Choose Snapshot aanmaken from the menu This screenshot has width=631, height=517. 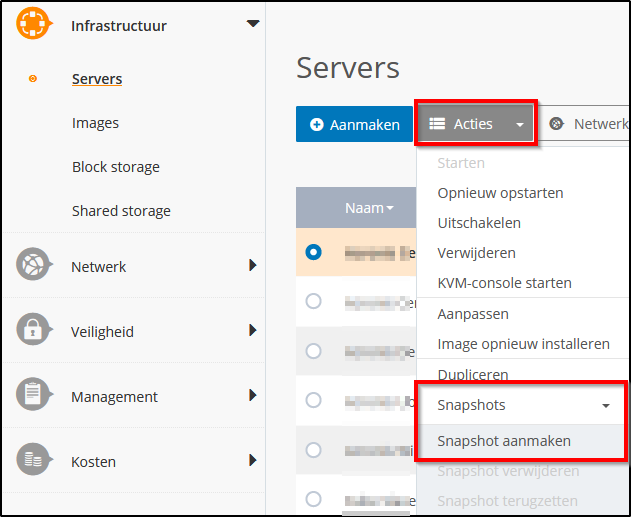504,441
